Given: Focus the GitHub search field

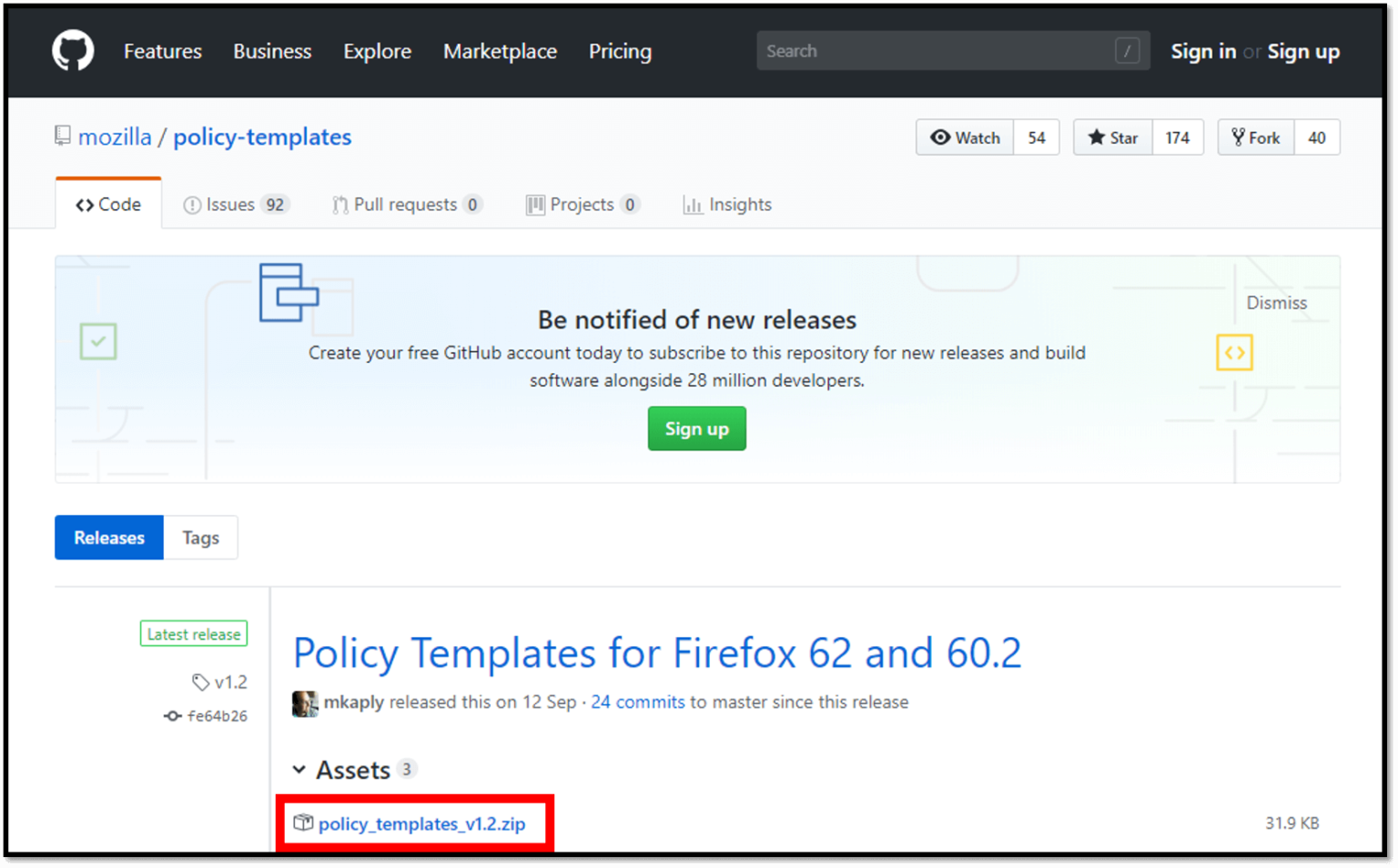Looking at the screenshot, I should click(x=953, y=51).
